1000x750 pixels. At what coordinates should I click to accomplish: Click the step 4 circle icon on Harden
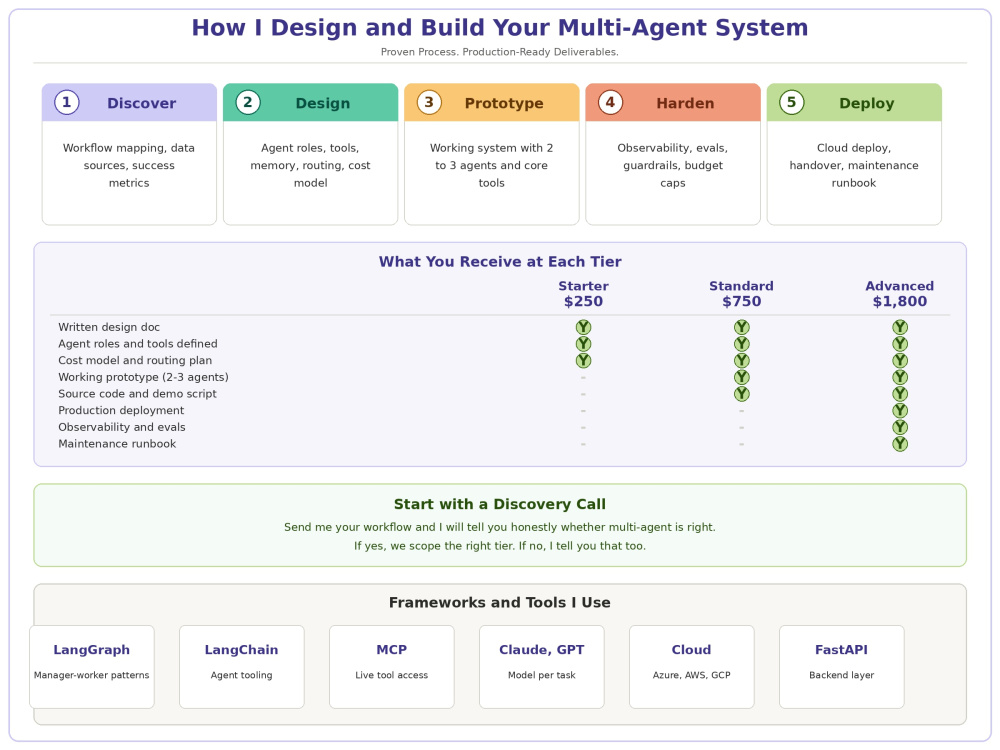610,102
